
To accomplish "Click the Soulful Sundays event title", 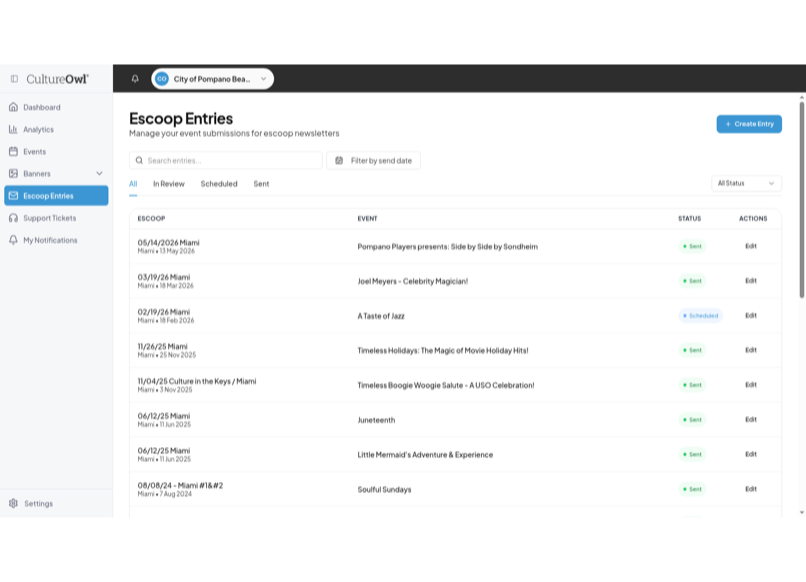I will click(384, 489).
